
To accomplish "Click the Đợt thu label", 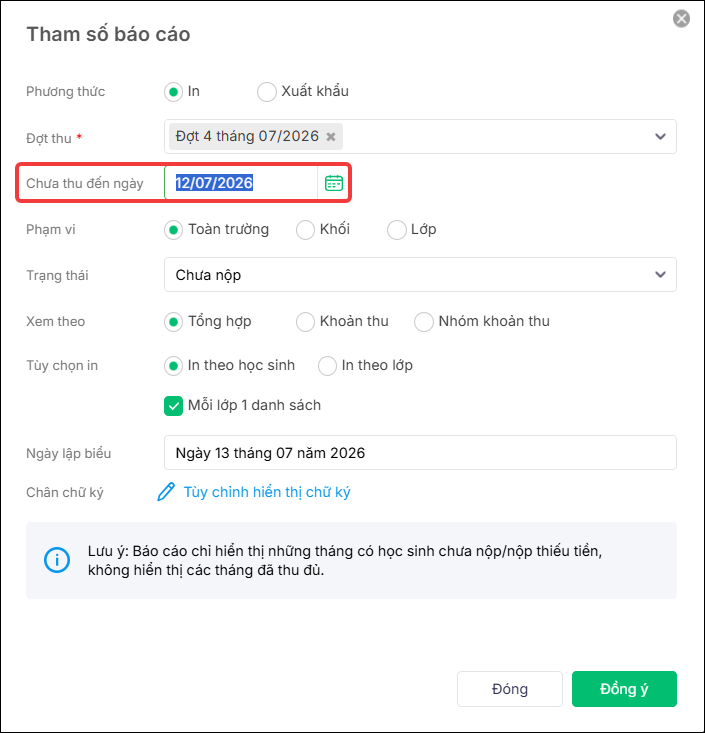I will pos(49,138).
